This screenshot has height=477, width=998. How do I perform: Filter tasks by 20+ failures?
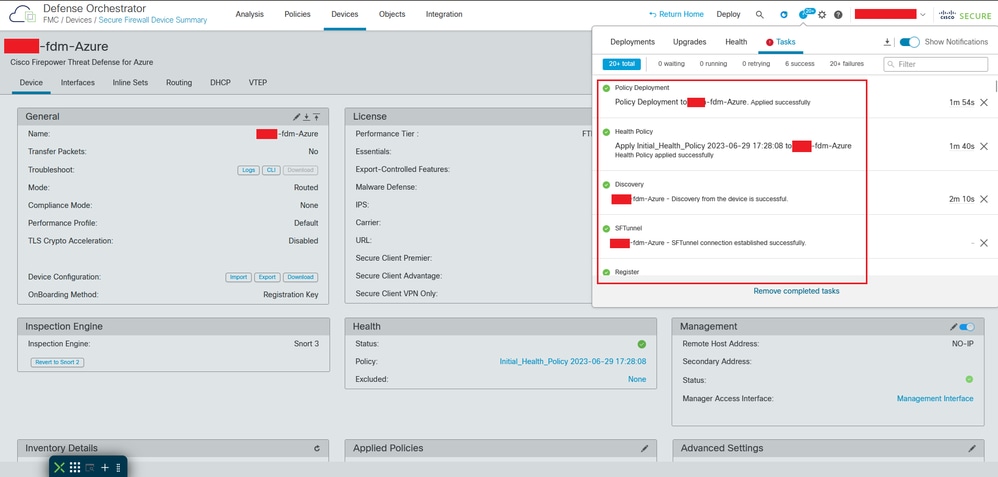pyautogui.click(x=847, y=64)
